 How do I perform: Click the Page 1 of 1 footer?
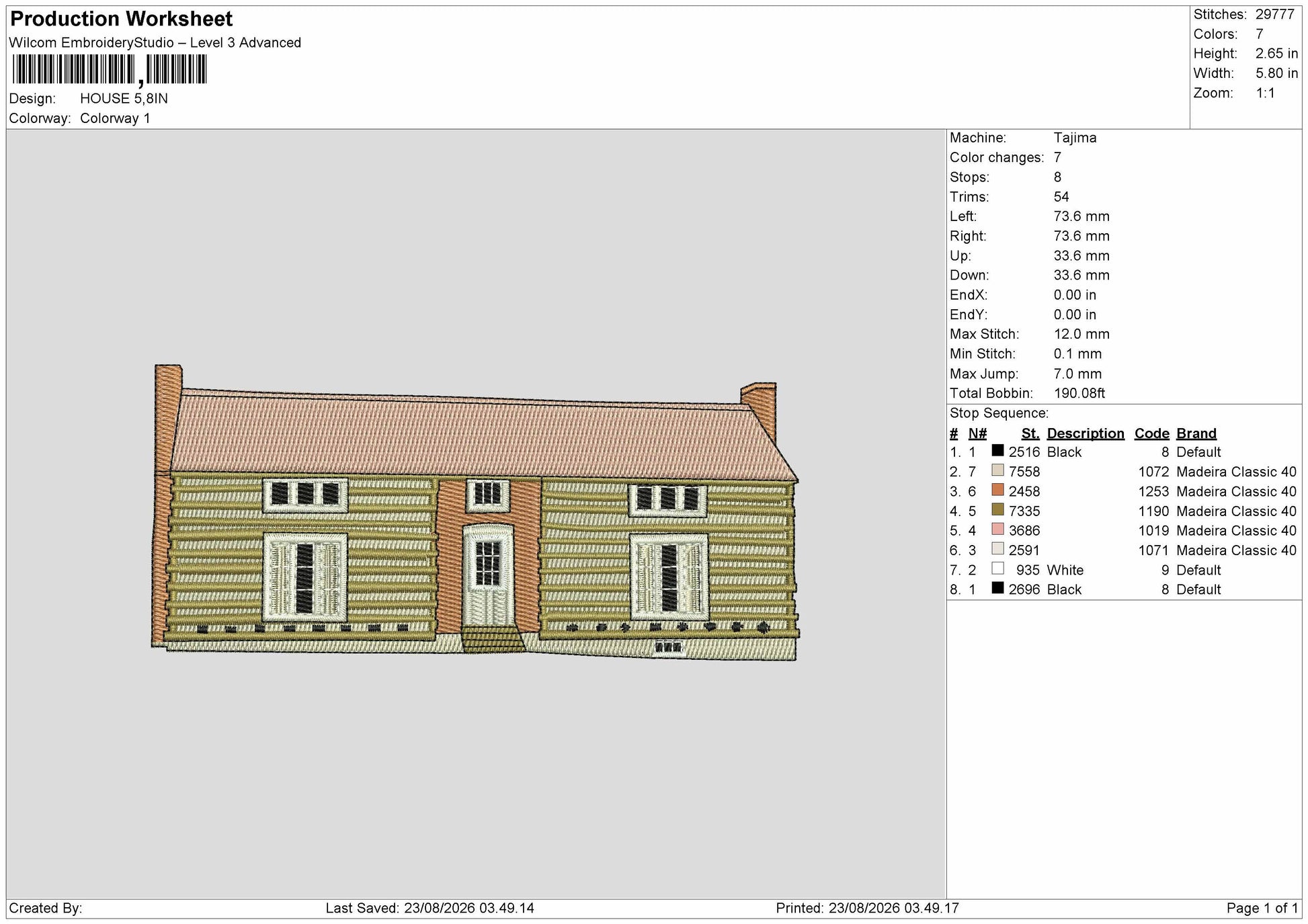pyautogui.click(x=1262, y=908)
